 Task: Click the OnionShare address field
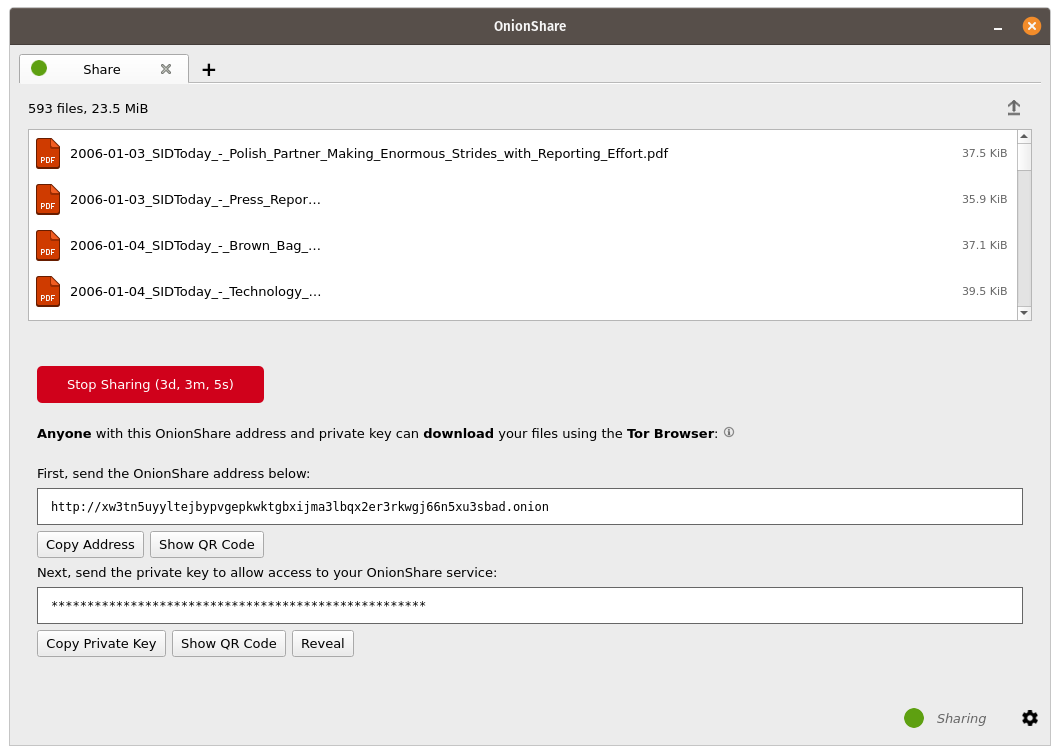coord(530,506)
